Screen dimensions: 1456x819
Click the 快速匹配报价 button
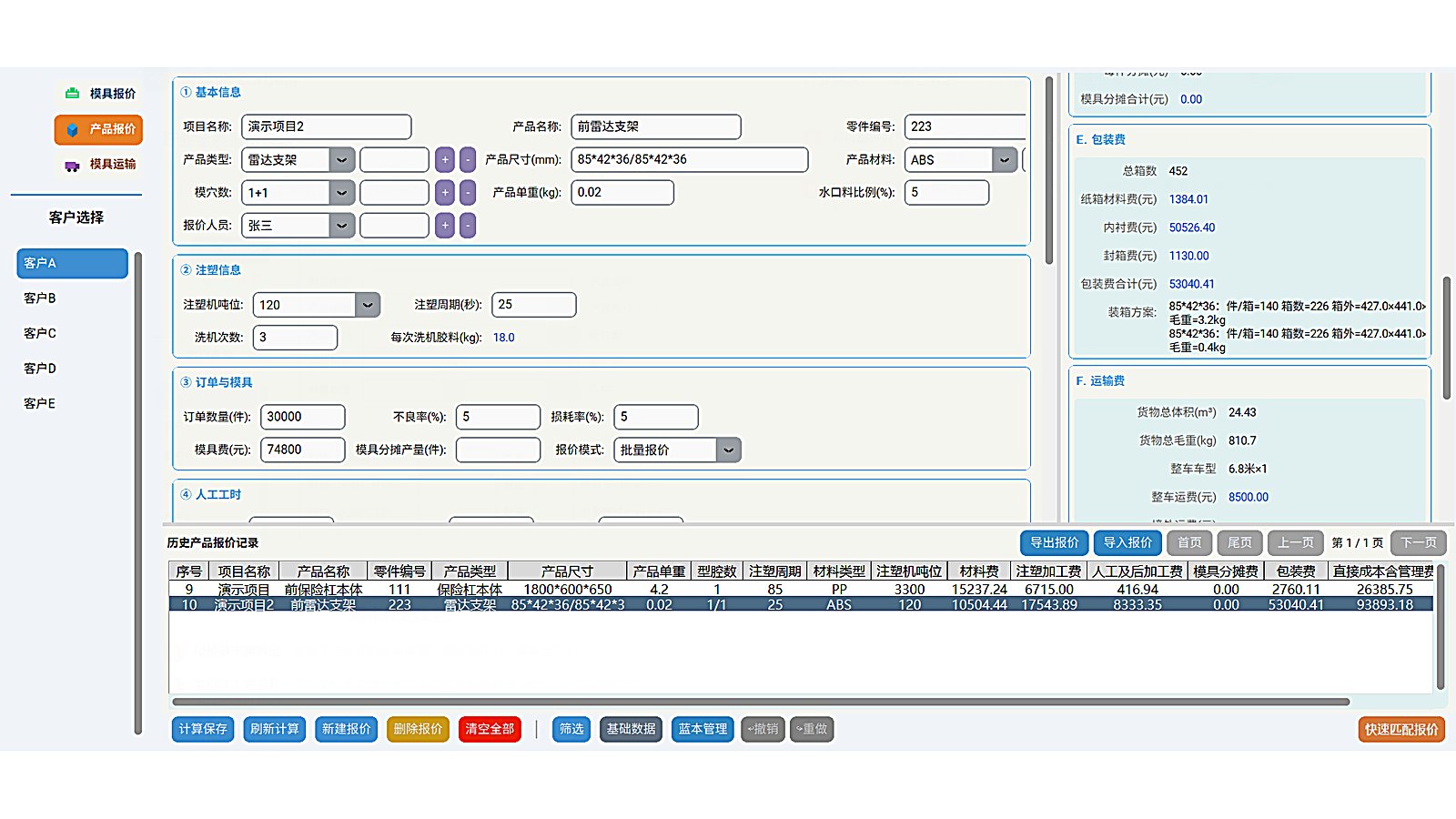click(x=1401, y=730)
